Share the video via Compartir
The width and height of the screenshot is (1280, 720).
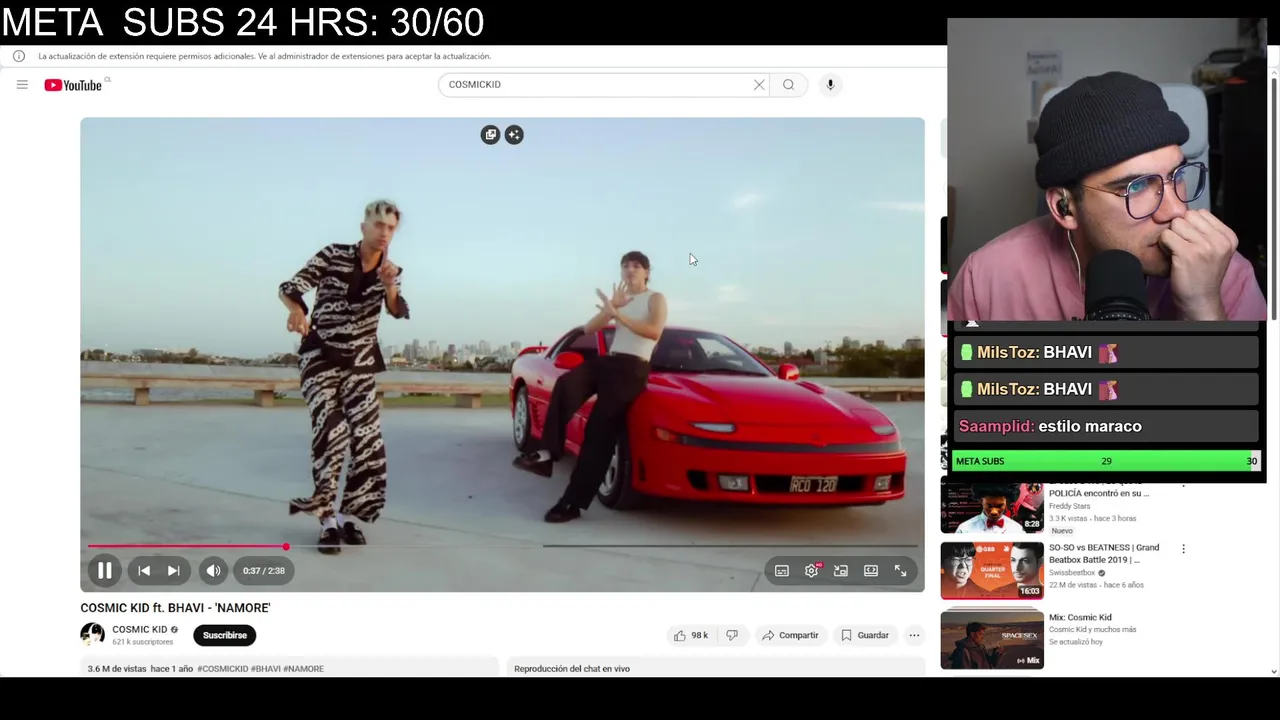pos(790,635)
